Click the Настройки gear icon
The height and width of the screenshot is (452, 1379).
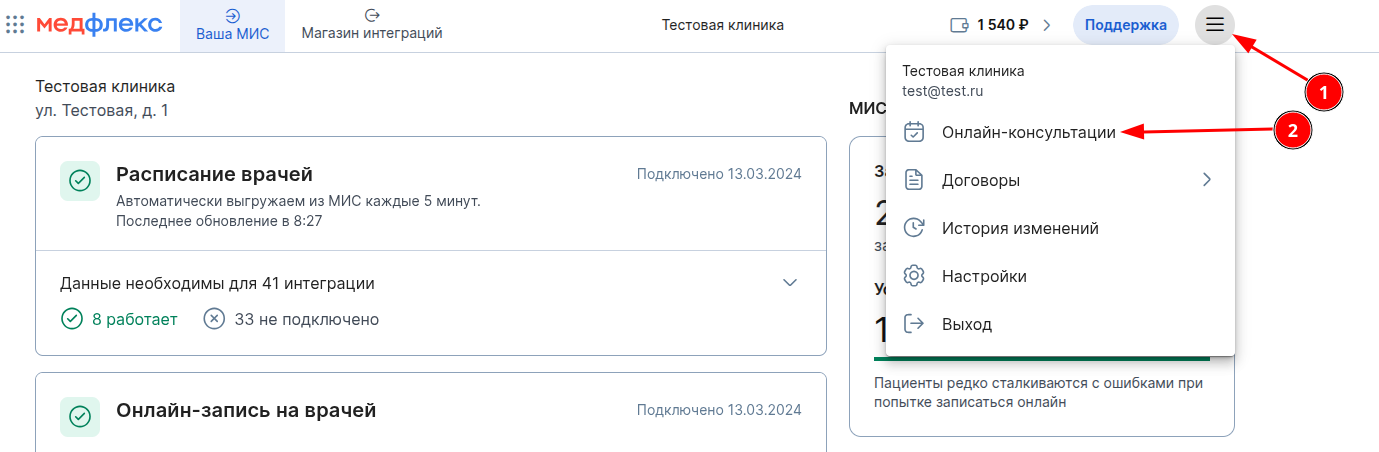[913, 276]
